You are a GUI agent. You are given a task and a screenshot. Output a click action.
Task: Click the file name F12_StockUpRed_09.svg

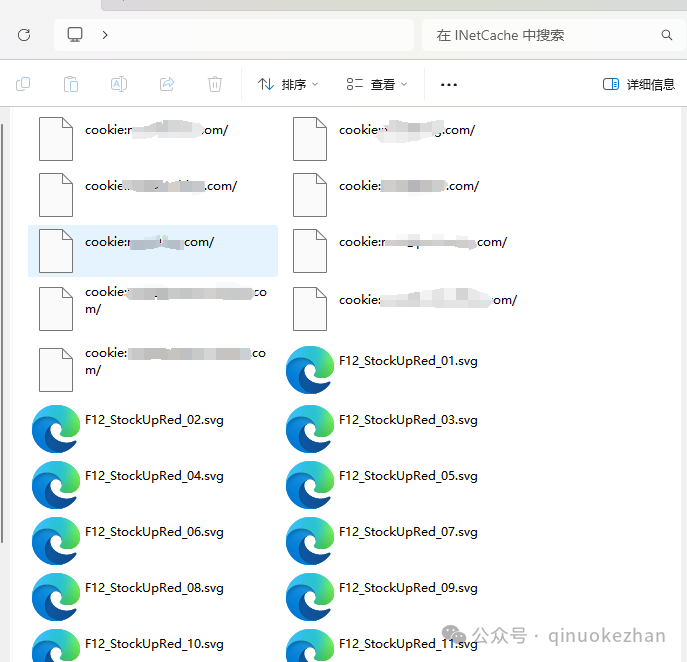408,588
